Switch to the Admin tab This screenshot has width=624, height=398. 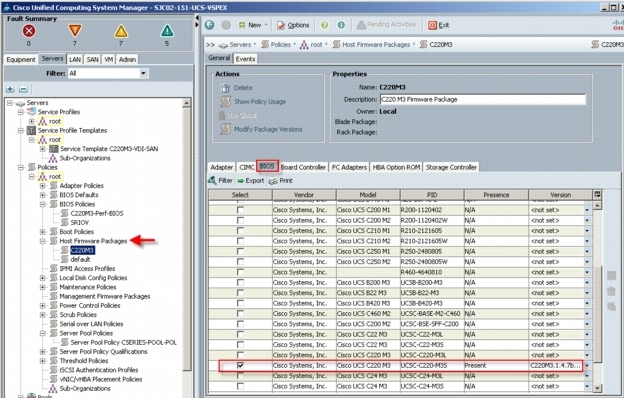pos(127,59)
